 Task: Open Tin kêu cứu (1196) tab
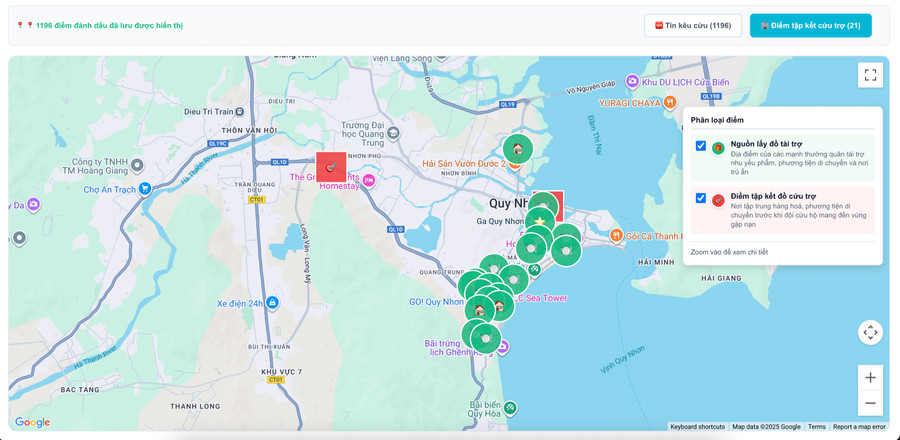point(692,25)
